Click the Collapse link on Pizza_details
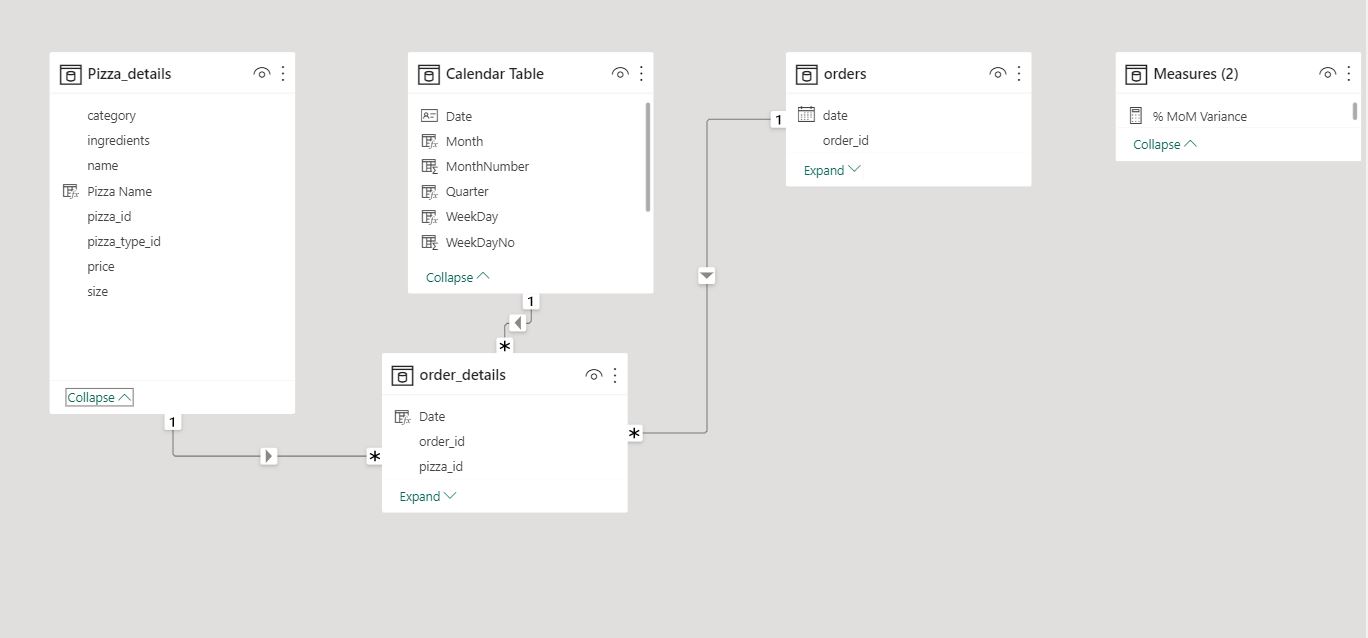Screen dimensions: 1368x638 (x=97, y=396)
